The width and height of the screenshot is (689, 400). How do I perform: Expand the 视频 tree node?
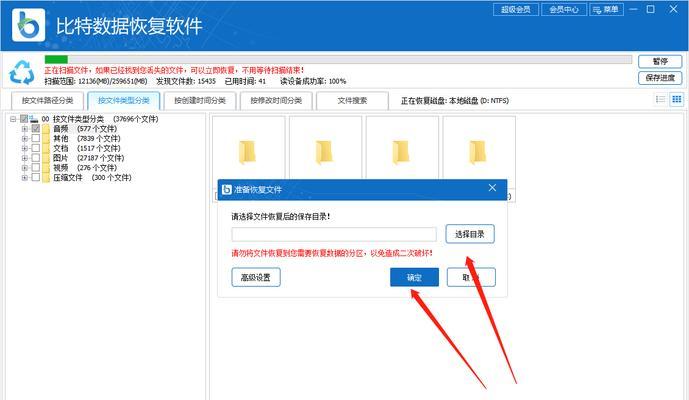click(25, 167)
